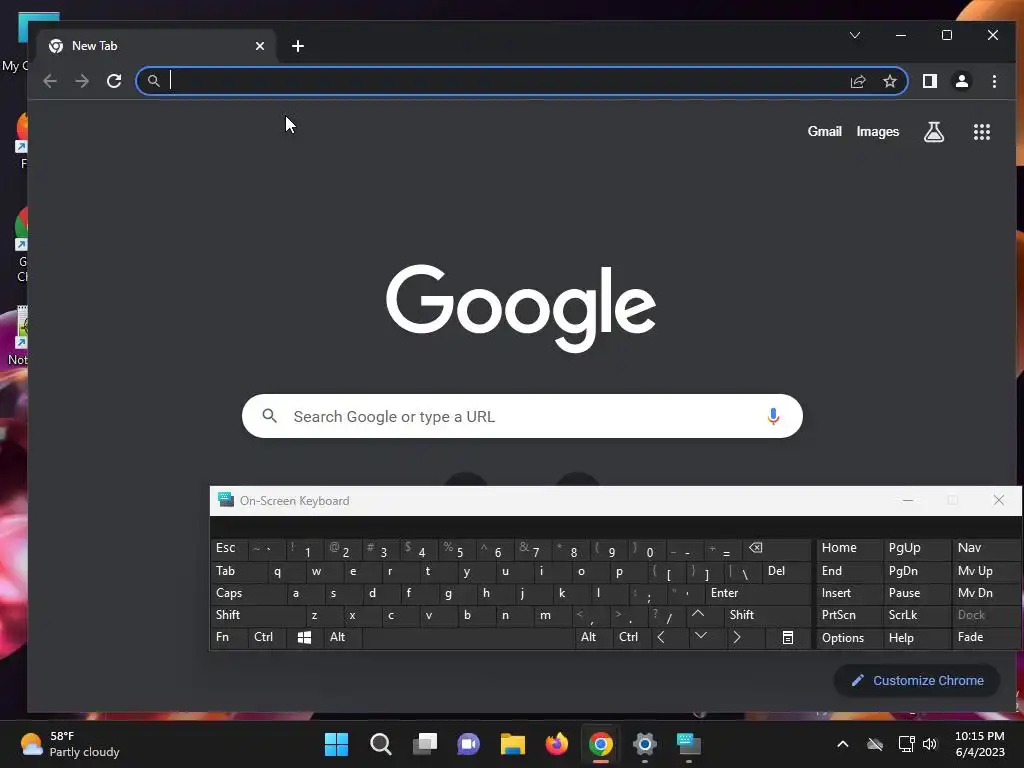Go forward using Chrome's forward arrow

point(82,81)
